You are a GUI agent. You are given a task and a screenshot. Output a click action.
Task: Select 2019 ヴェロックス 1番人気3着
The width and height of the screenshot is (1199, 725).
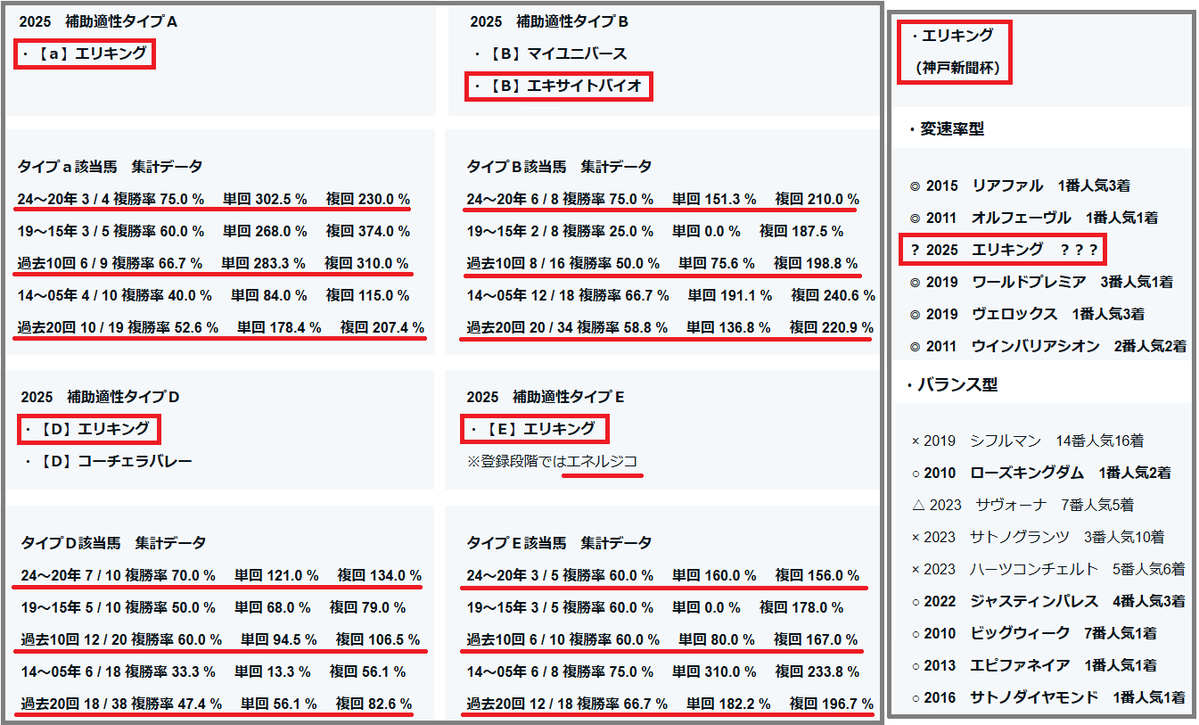click(1027, 314)
